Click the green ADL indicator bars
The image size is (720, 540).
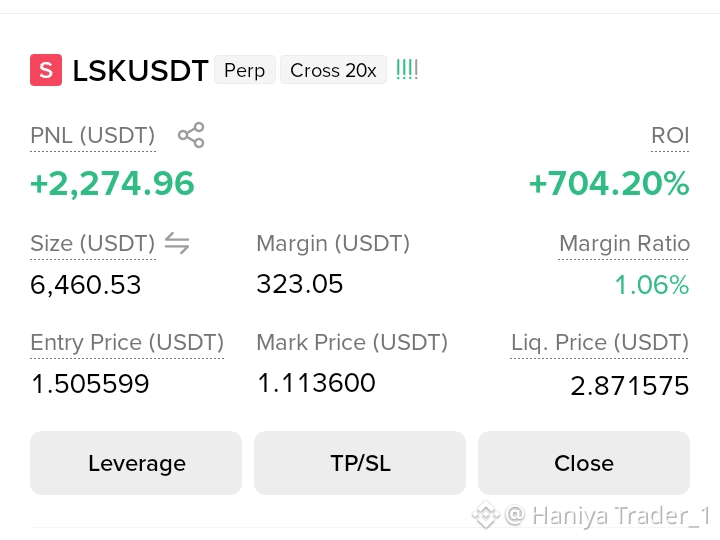click(x=407, y=69)
